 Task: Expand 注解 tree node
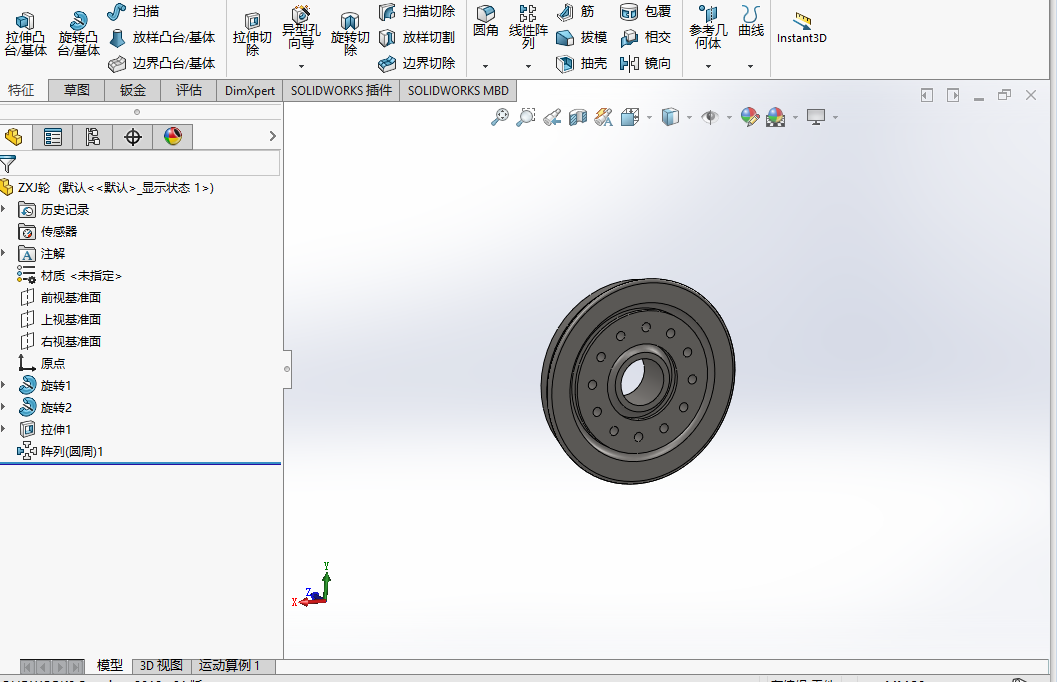pos(4,253)
